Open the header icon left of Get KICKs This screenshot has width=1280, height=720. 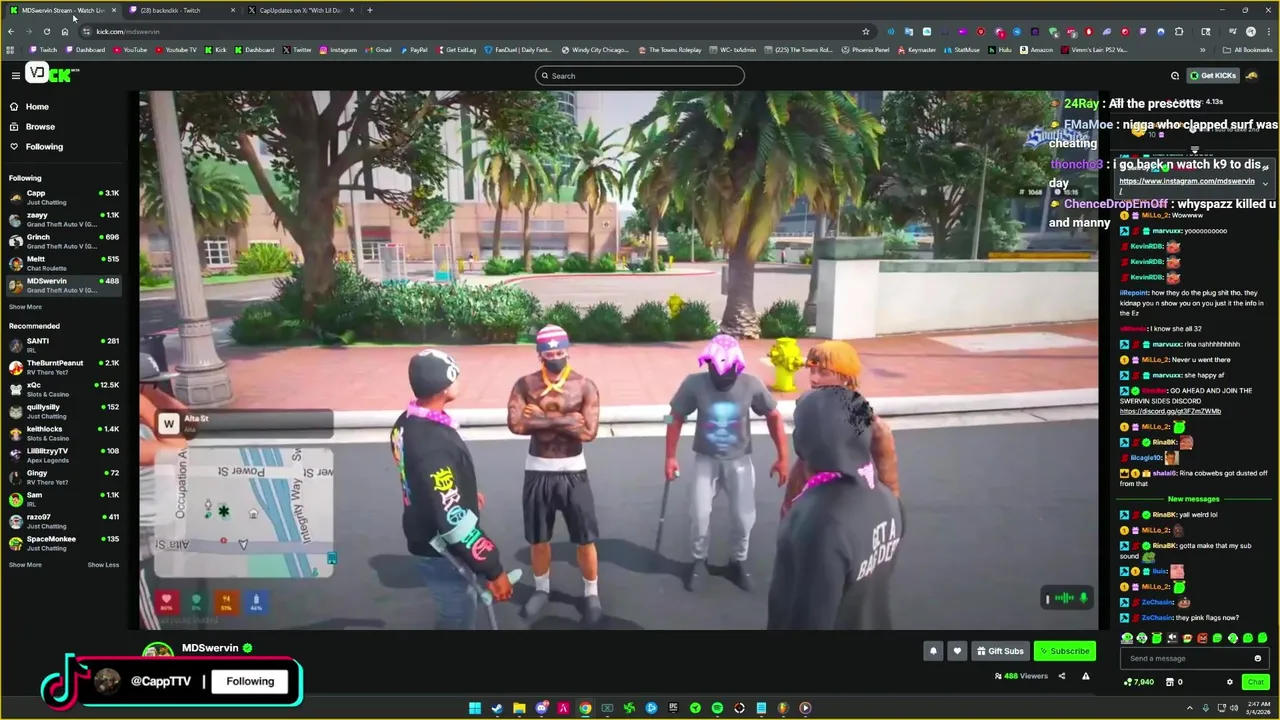coord(1175,75)
